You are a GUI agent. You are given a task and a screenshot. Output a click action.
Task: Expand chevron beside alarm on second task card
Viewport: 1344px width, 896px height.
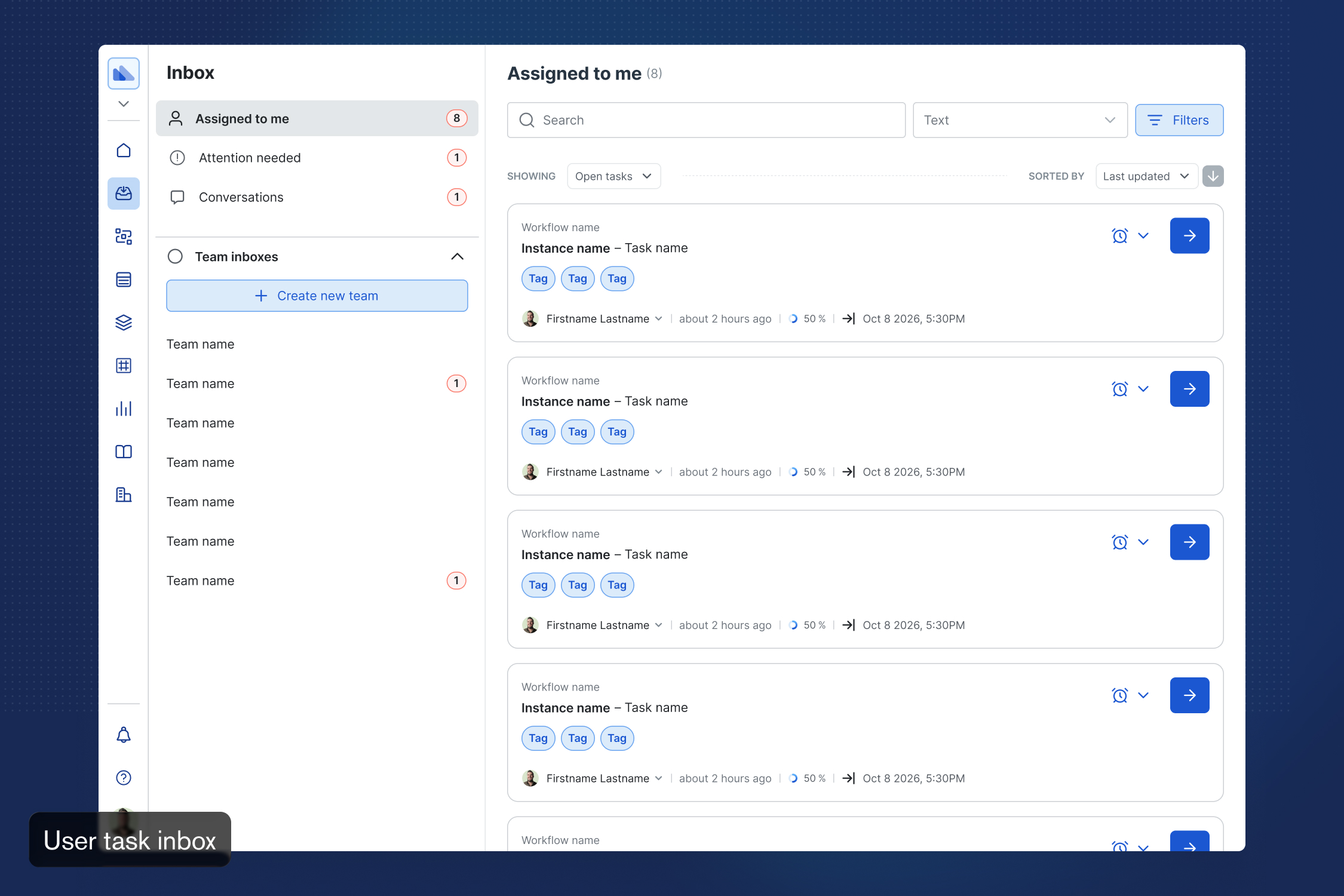[x=1143, y=389]
